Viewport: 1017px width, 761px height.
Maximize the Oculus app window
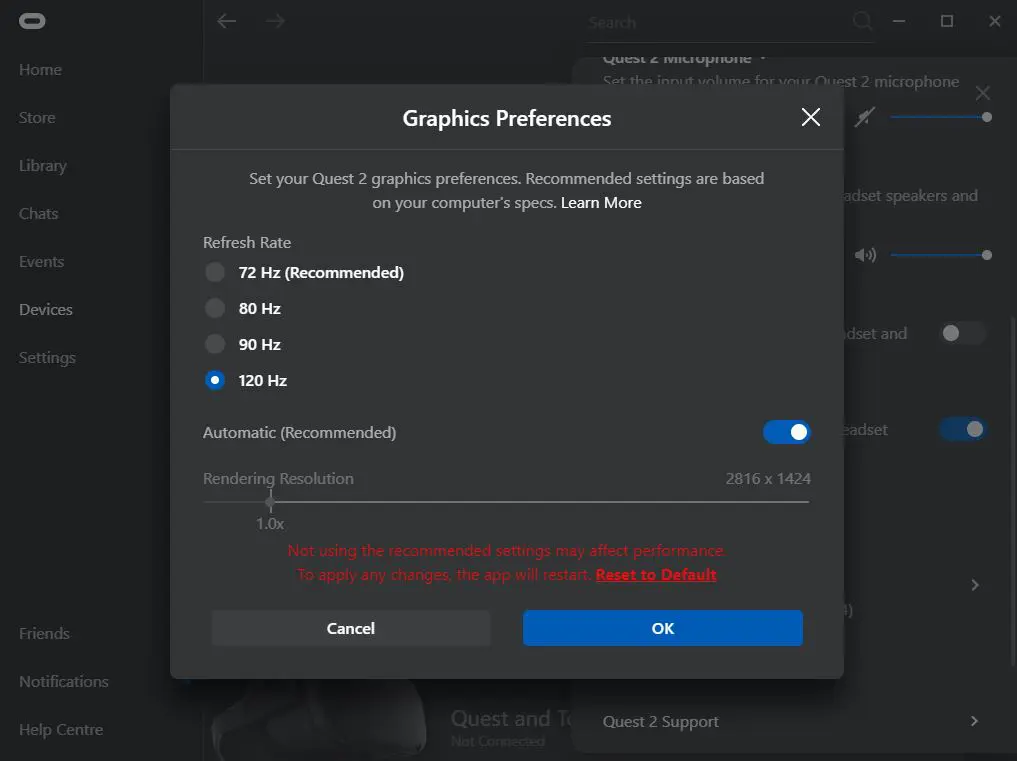[947, 21]
